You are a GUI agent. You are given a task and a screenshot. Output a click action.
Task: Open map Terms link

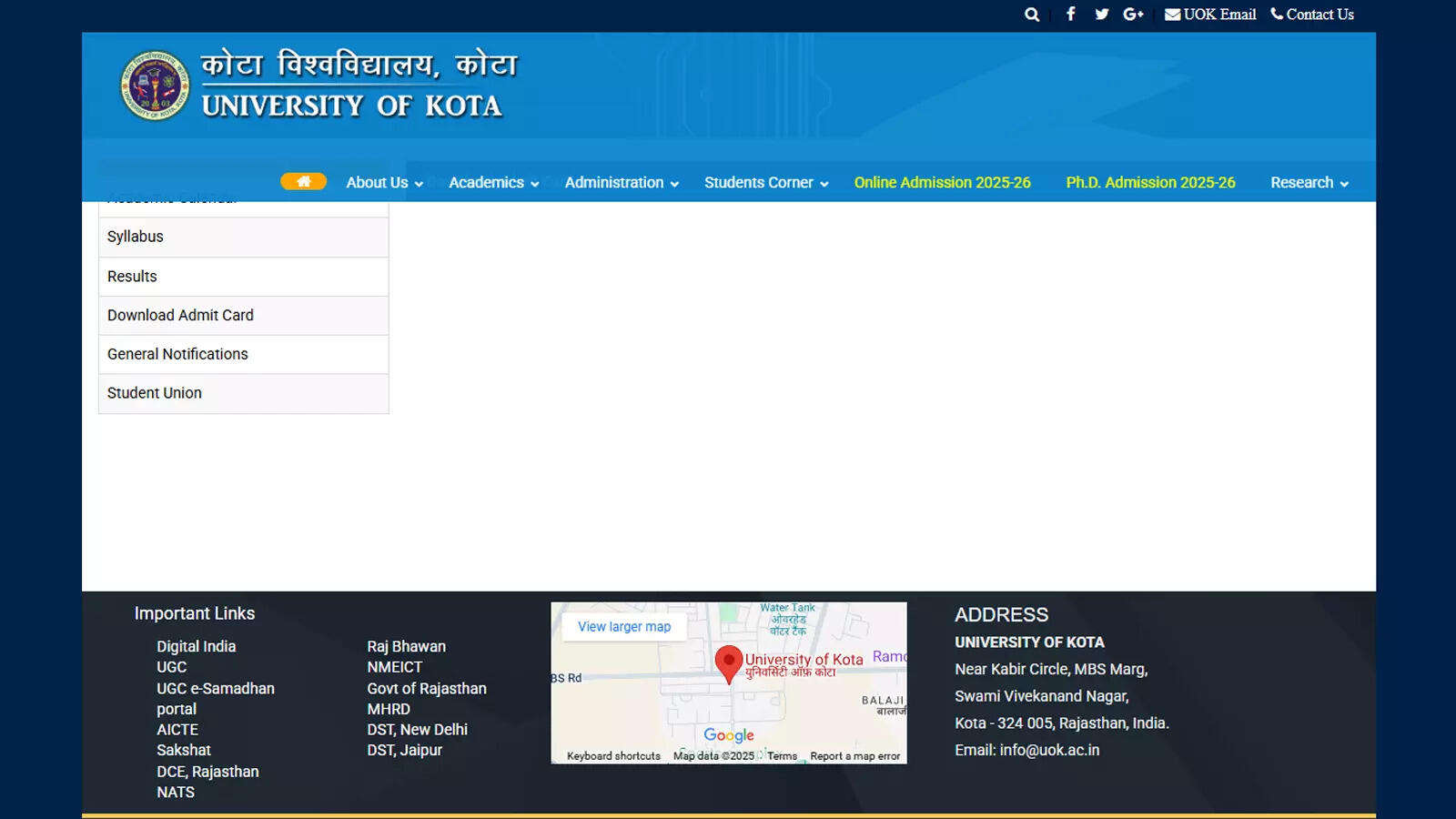point(782,756)
